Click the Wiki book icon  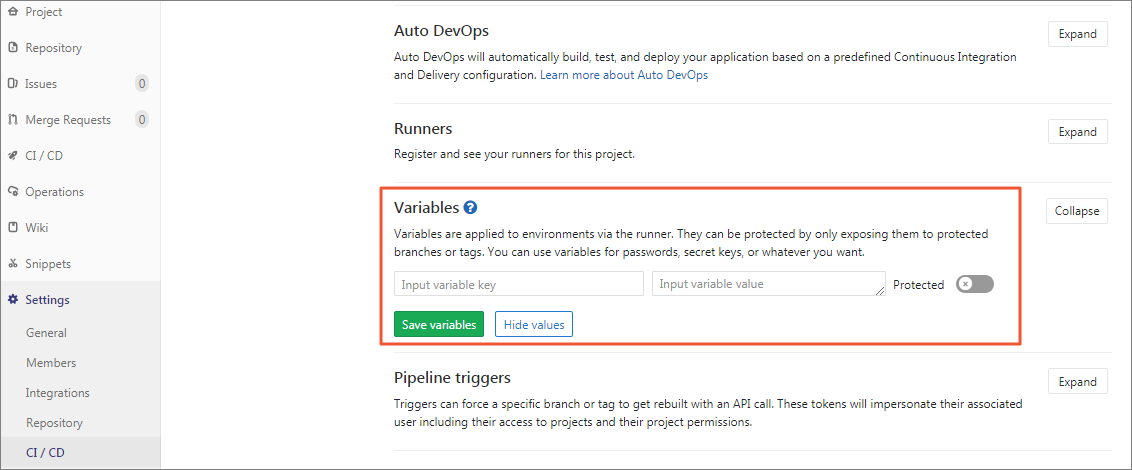pos(12,228)
